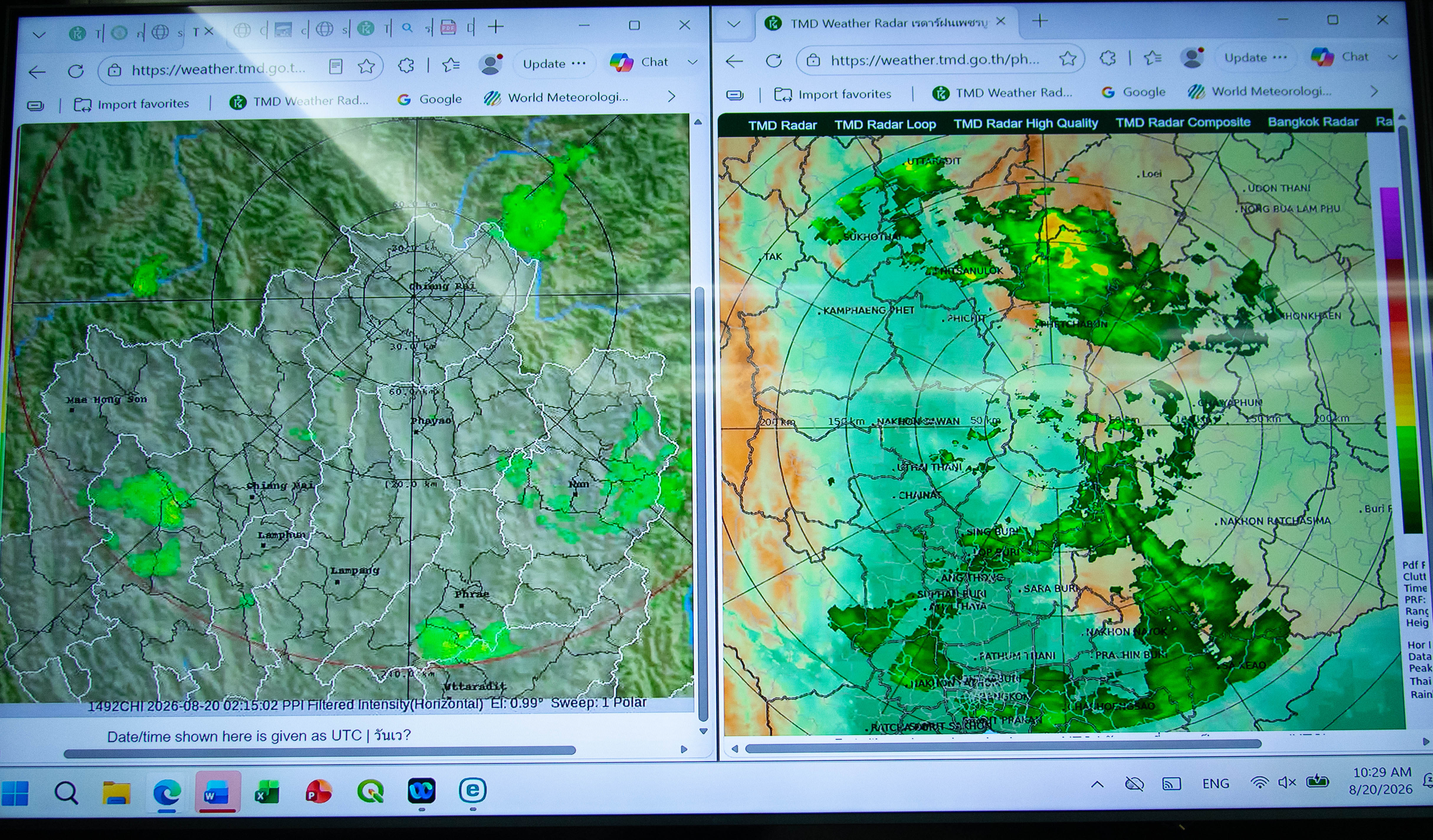Open Import favorites in right window
The height and width of the screenshot is (840, 1433).
pyautogui.click(x=833, y=94)
